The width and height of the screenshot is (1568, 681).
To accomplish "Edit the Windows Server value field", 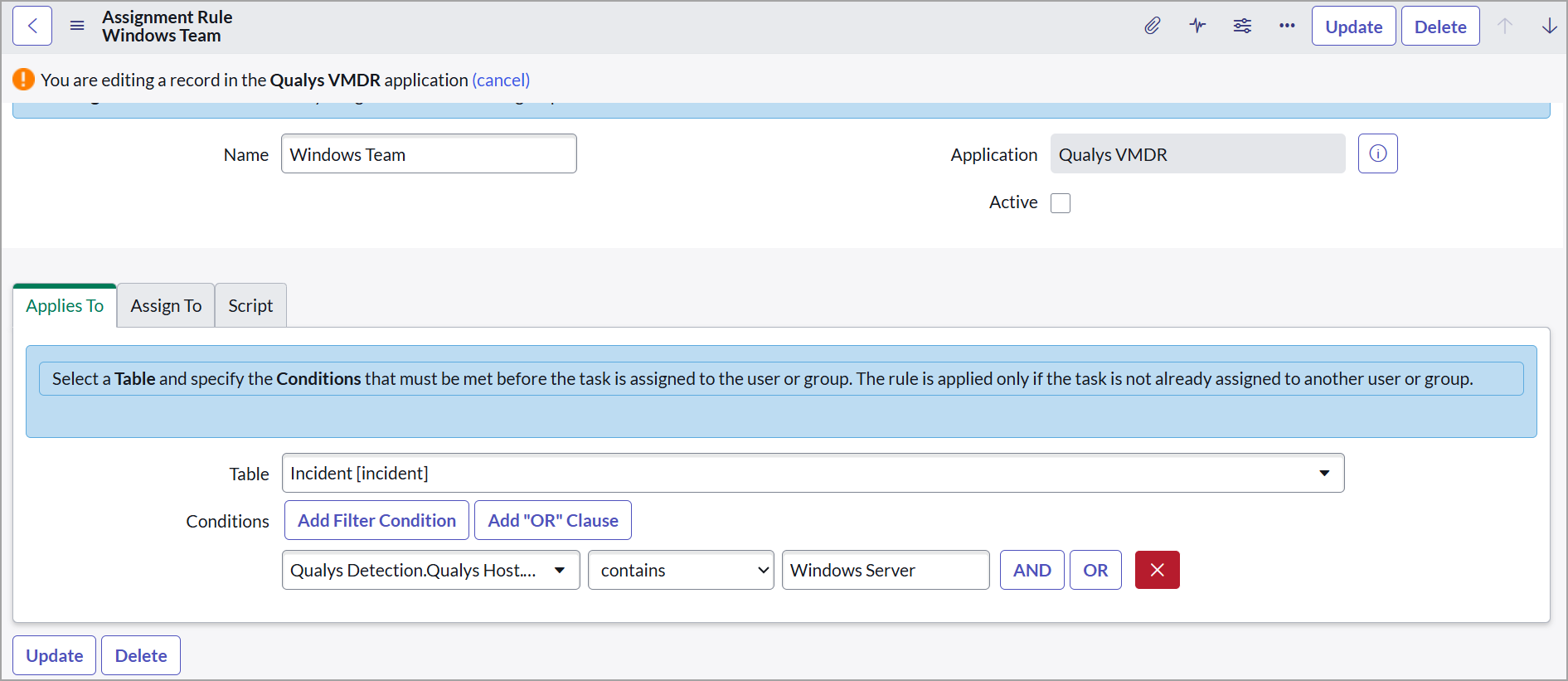I will [x=886, y=570].
